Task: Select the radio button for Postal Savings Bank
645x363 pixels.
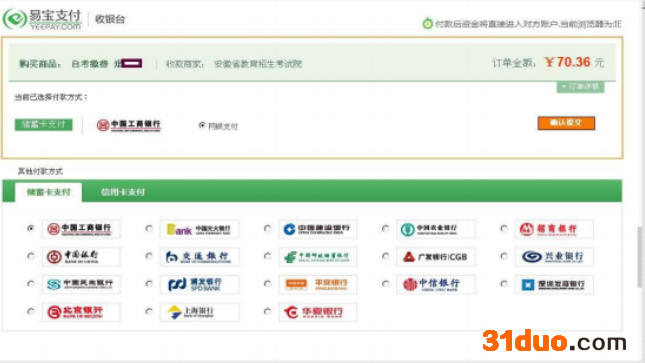Action: tap(267, 256)
